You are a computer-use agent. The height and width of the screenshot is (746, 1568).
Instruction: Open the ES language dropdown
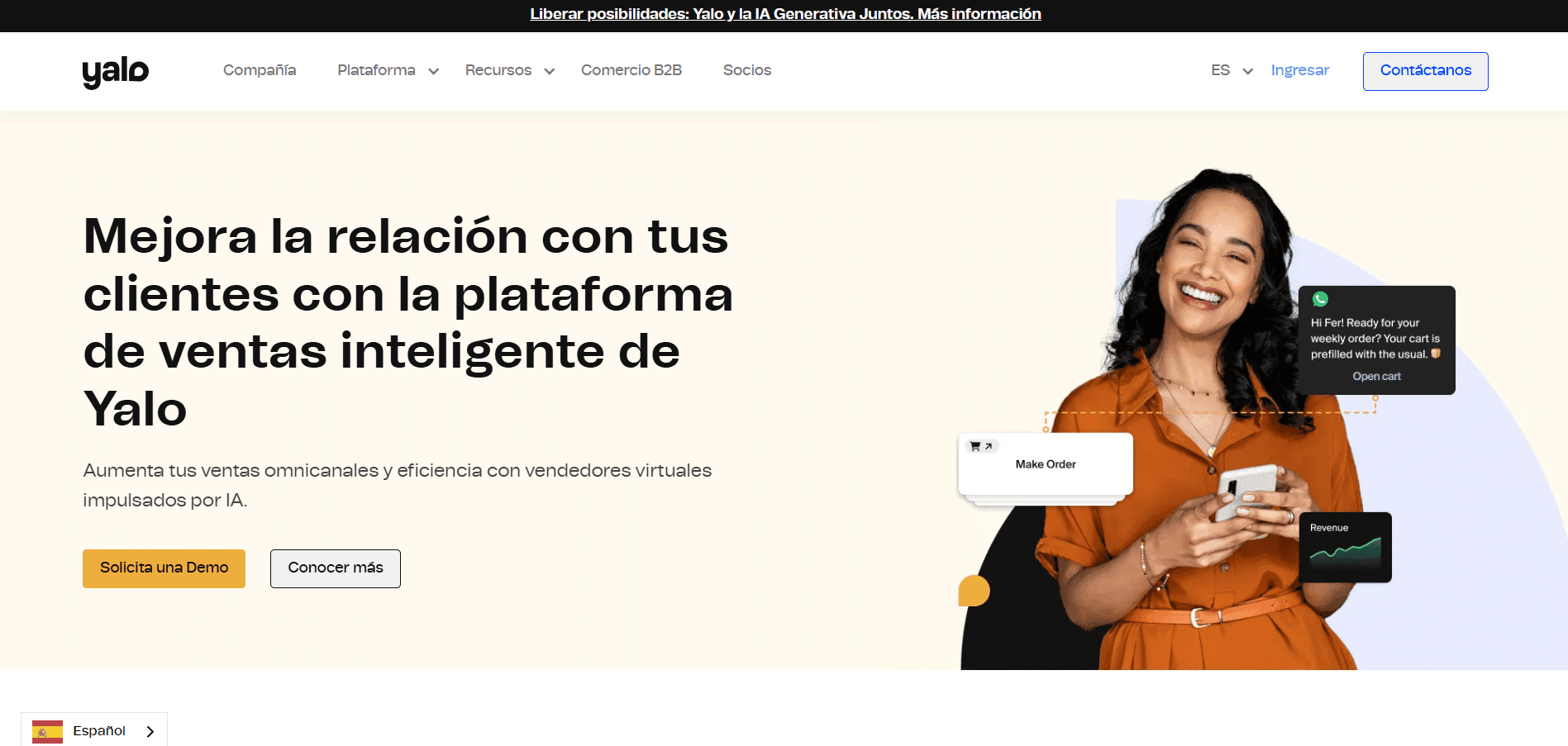(1232, 70)
